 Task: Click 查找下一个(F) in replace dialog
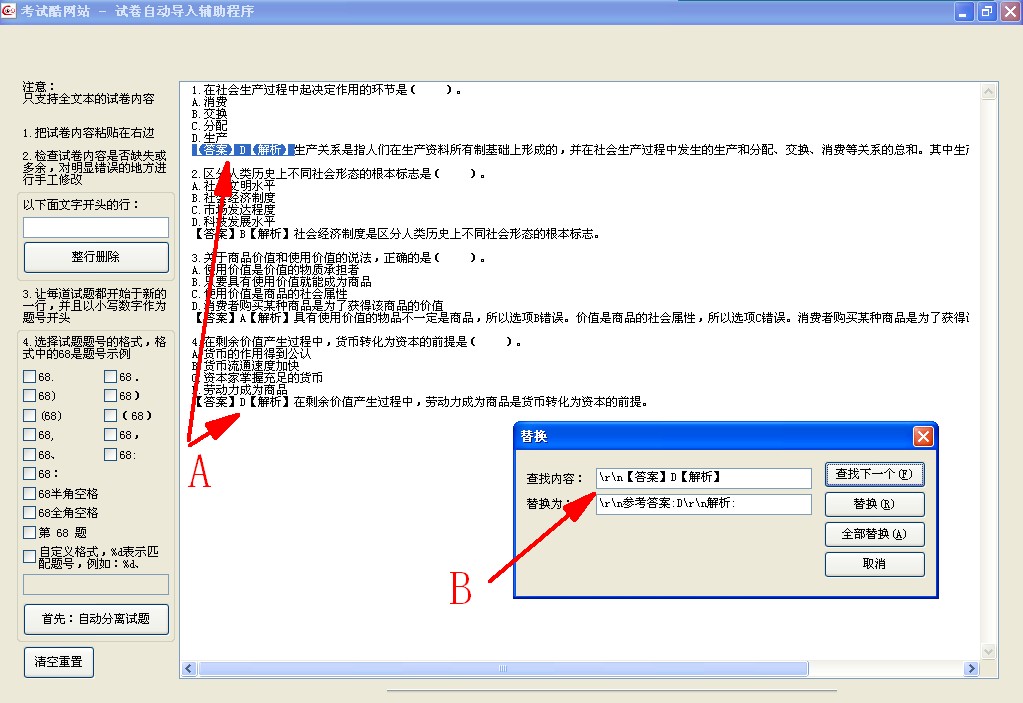pos(874,474)
